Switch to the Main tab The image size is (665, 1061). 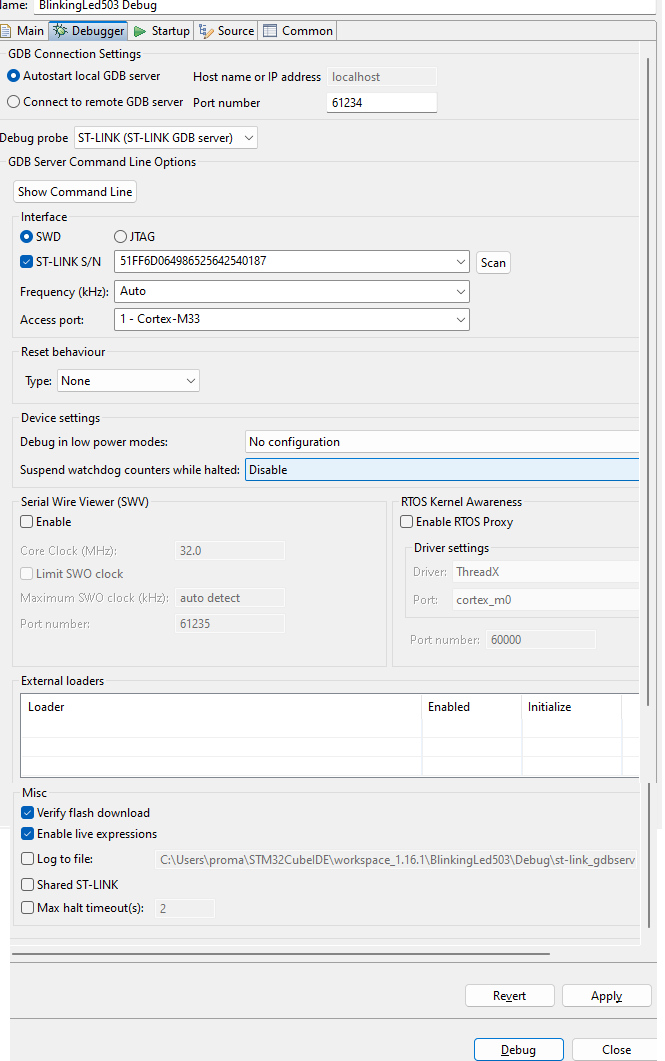(23, 31)
